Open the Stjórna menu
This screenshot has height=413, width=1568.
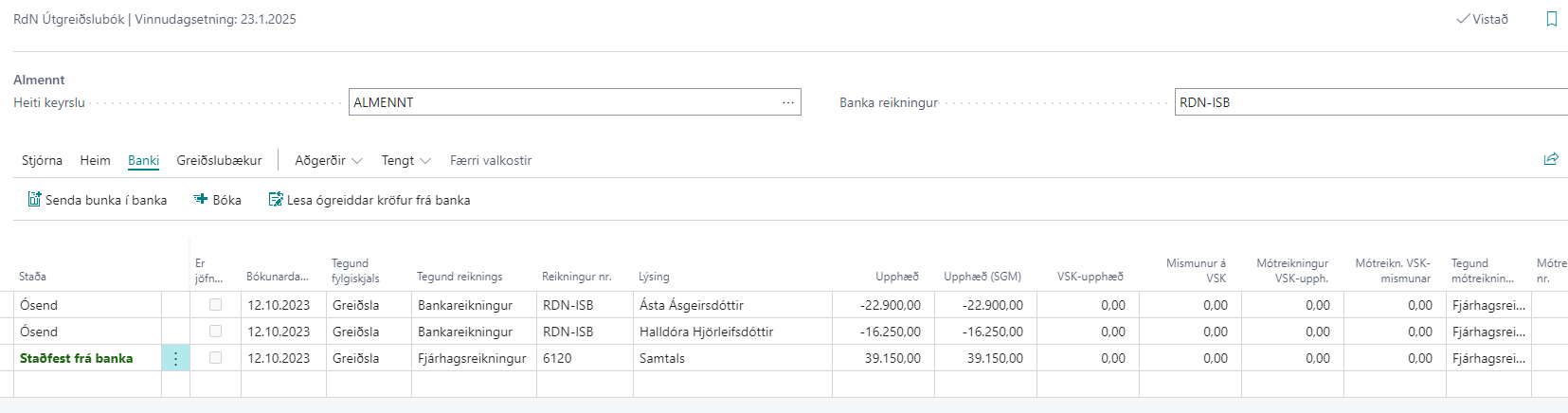(x=42, y=160)
